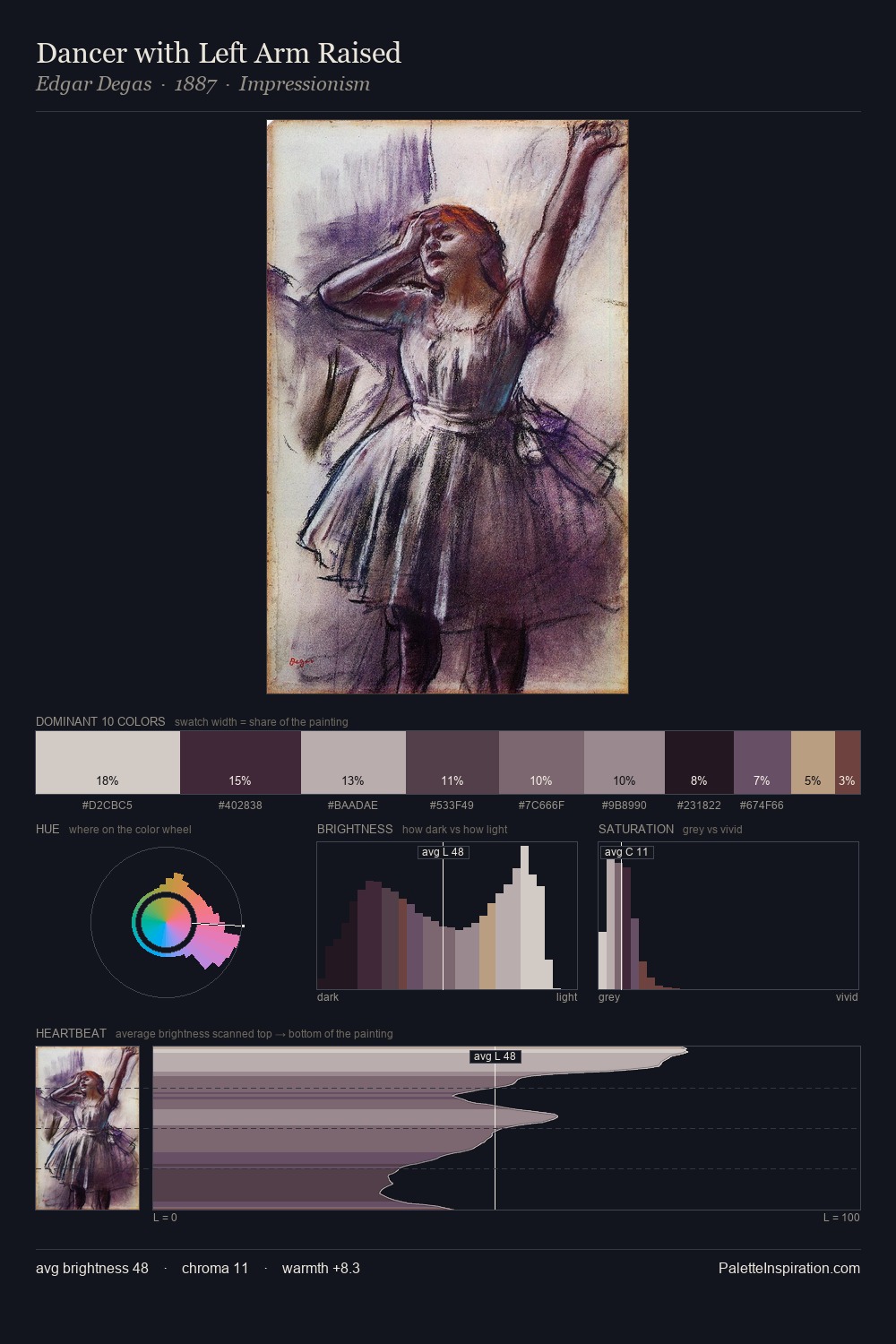Image resolution: width=896 pixels, height=1344 pixels.
Task: Click the hex code '#7C666F'
Action: coord(541,805)
